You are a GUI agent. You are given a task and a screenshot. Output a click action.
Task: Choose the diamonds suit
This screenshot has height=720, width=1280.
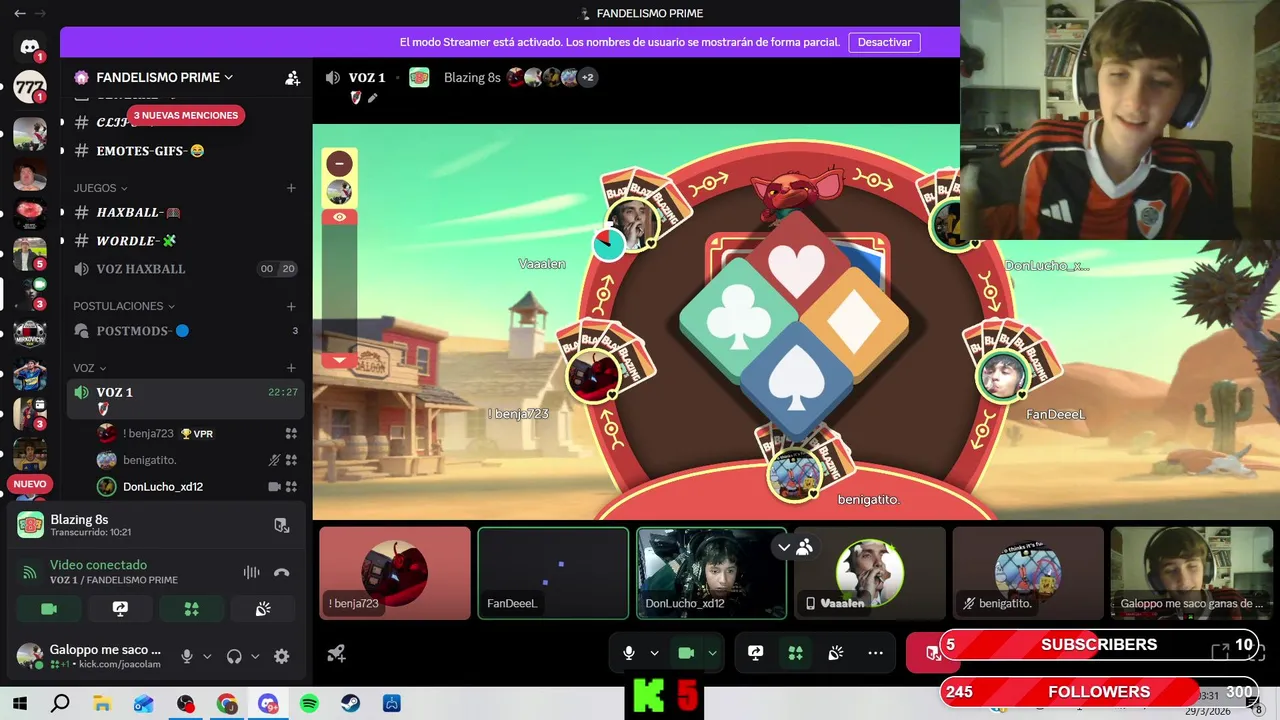tap(852, 323)
